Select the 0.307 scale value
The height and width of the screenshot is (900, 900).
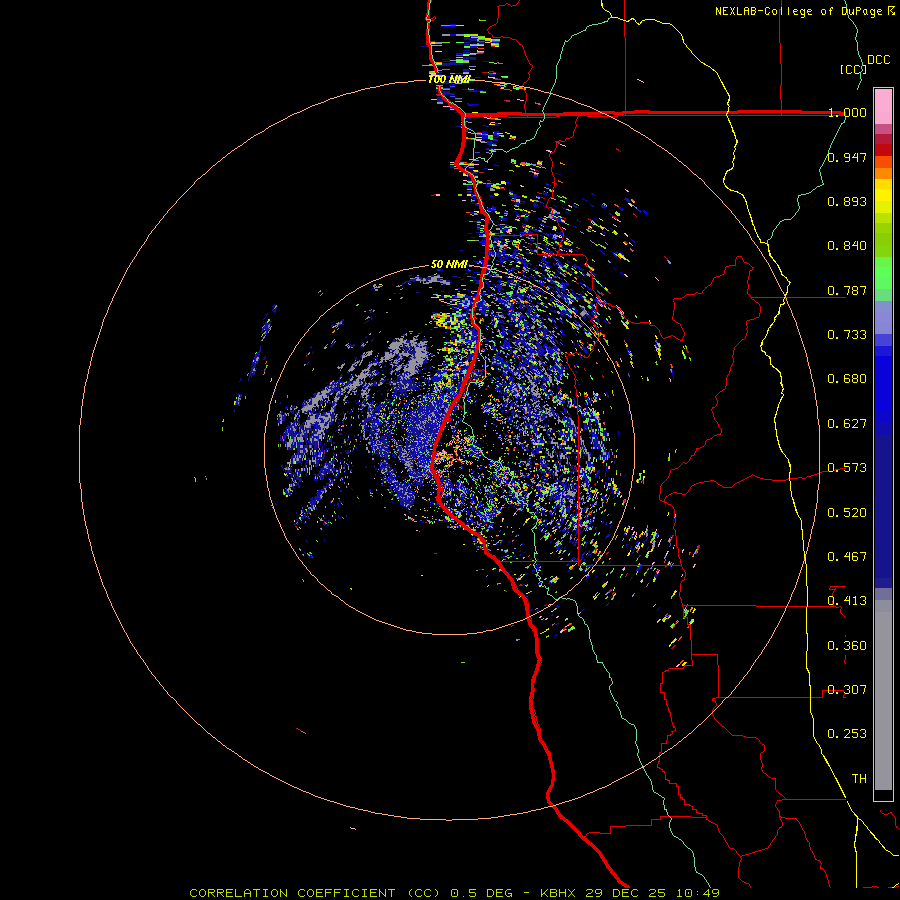click(847, 690)
